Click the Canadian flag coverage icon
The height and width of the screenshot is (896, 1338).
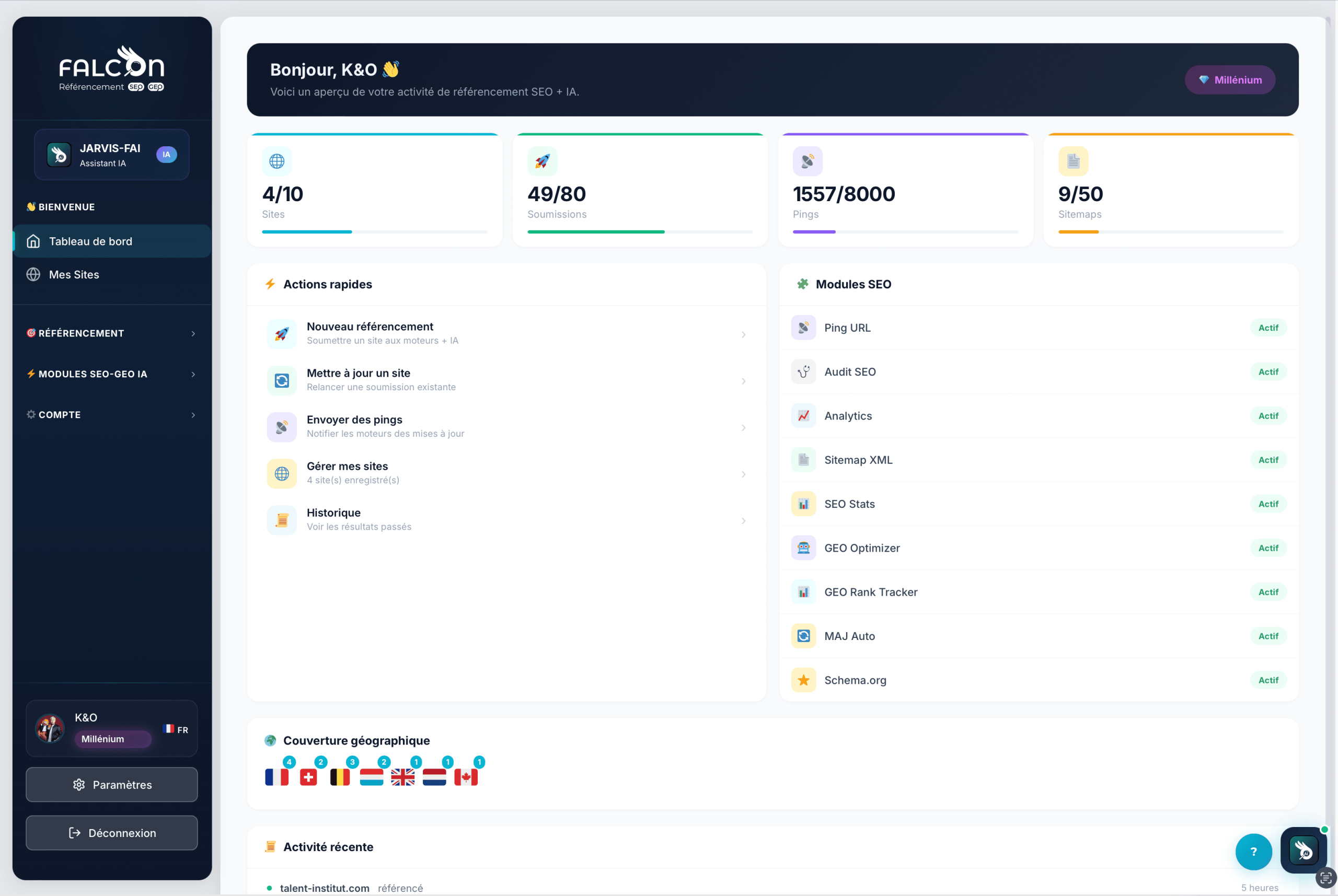tap(466, 777)
